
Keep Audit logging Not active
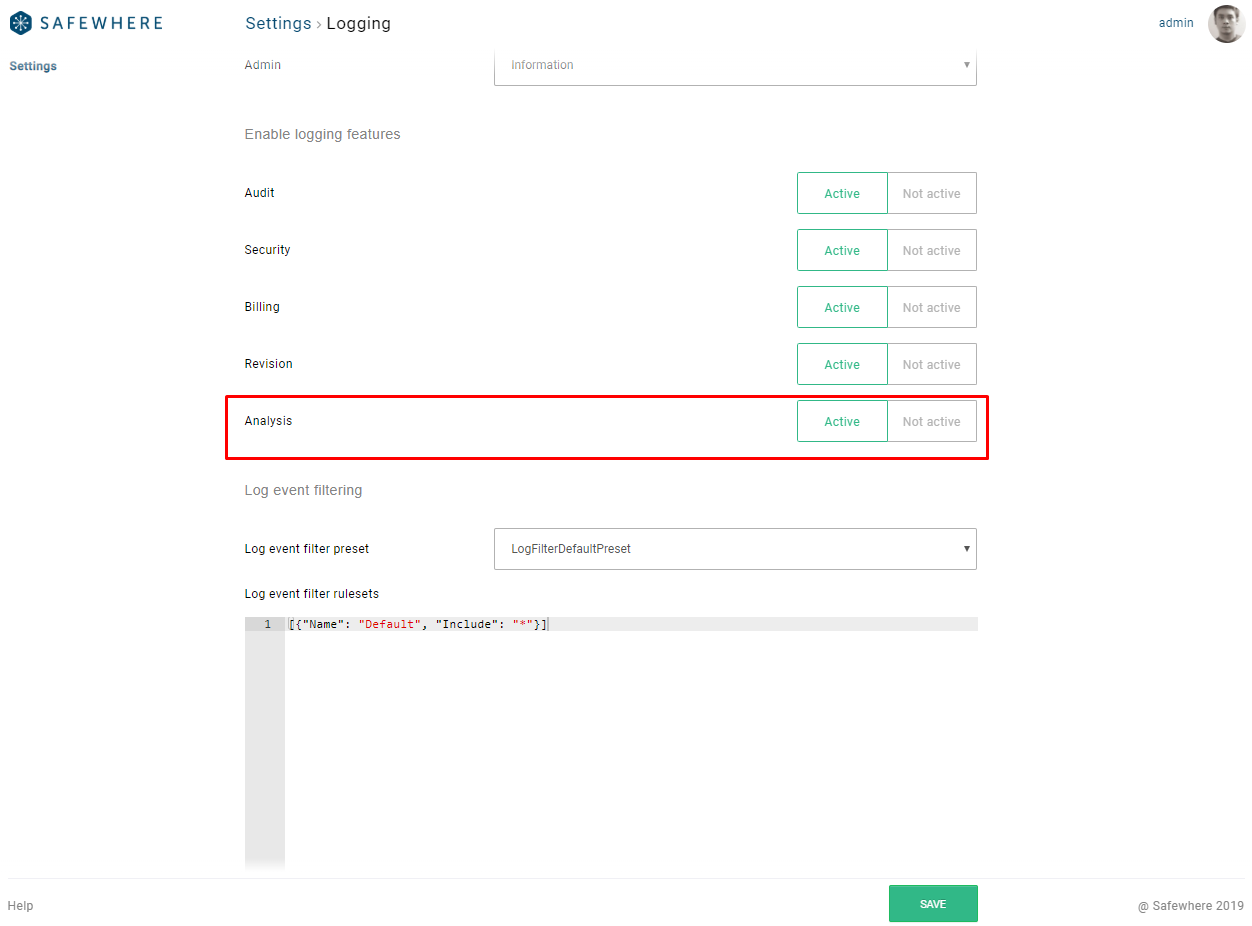[931, 192]
